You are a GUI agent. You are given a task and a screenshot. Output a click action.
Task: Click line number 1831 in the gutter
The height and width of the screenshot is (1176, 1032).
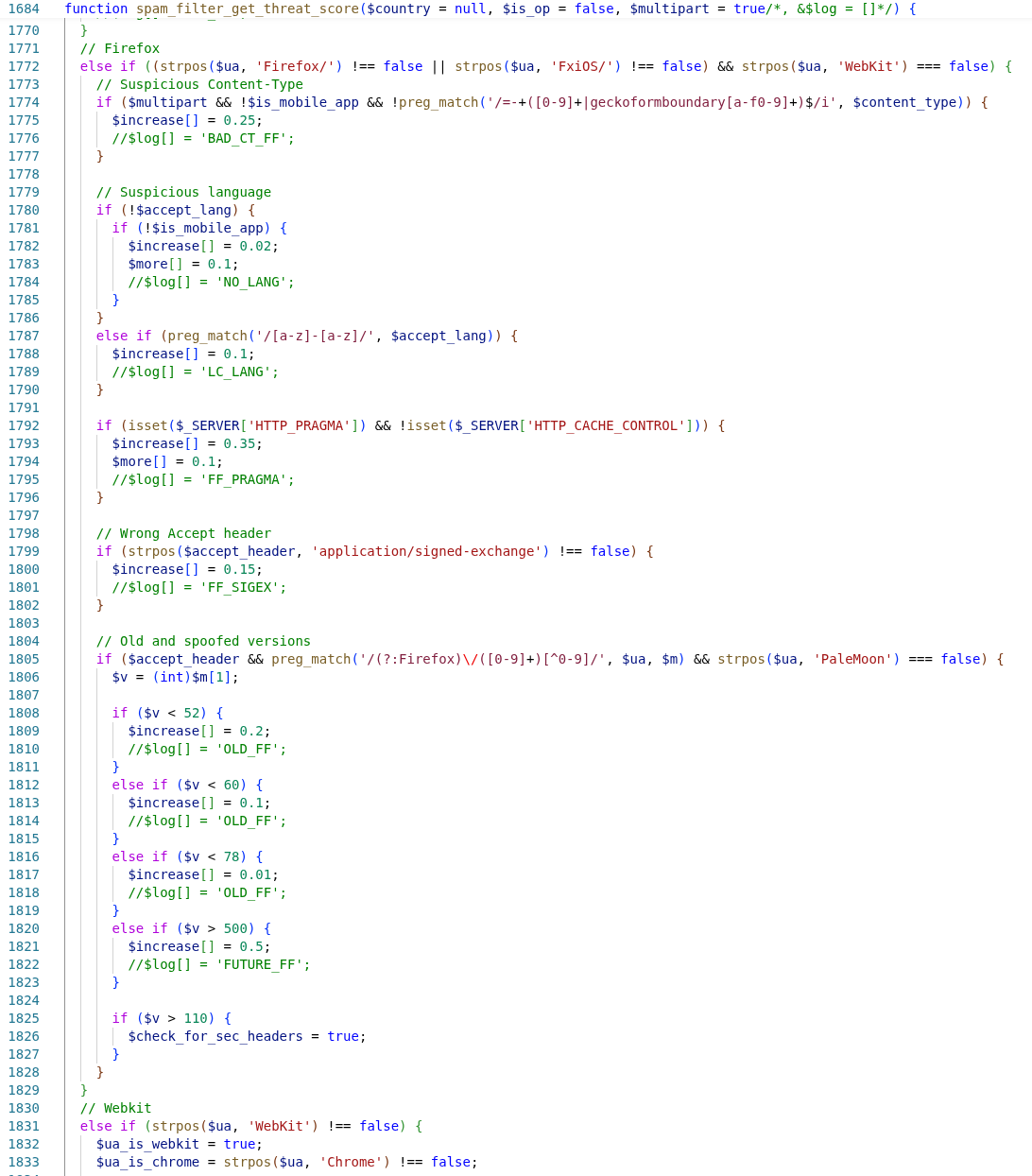coord(24,1126)
